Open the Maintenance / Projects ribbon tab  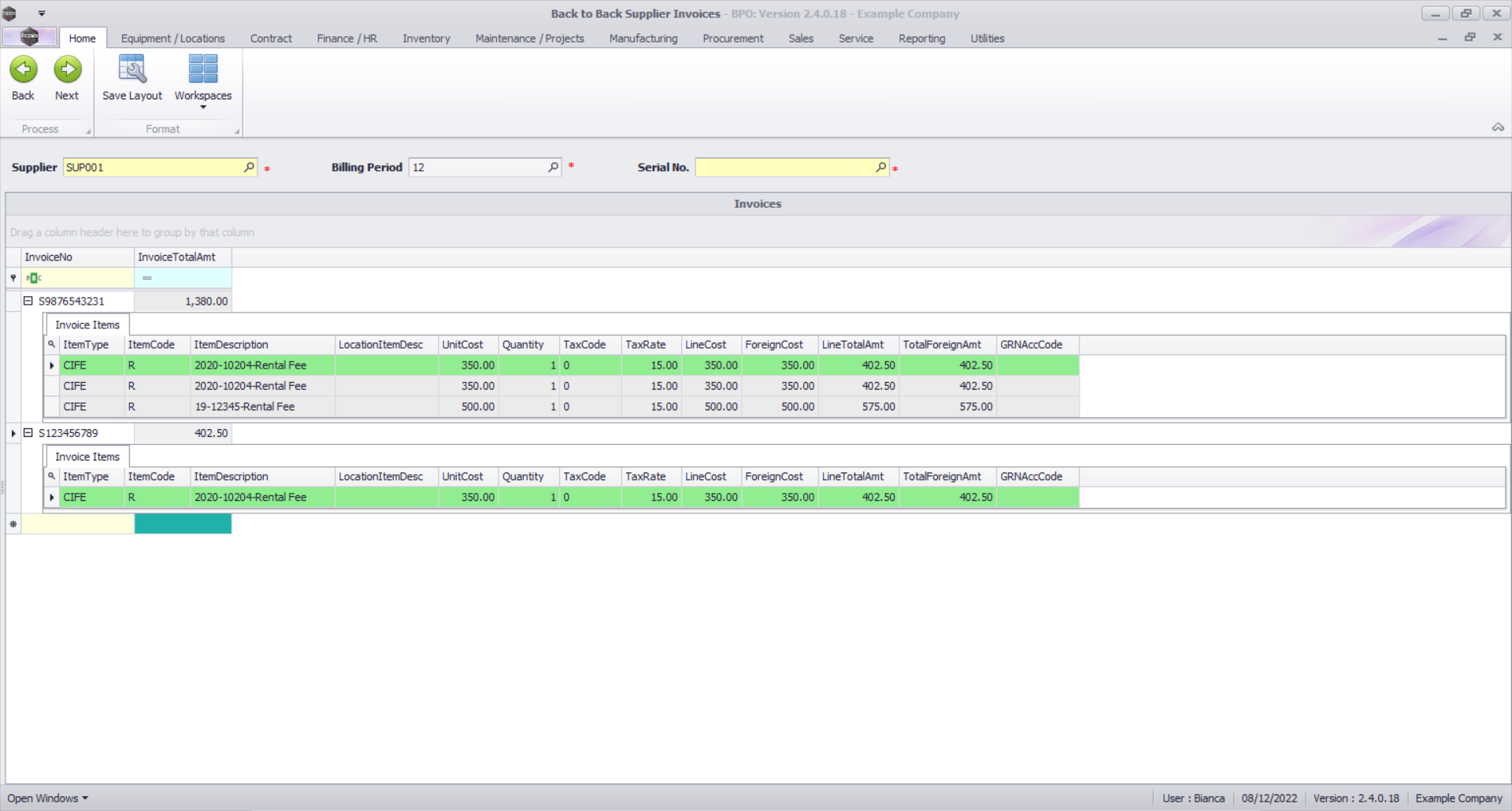[x=529, y=38]
